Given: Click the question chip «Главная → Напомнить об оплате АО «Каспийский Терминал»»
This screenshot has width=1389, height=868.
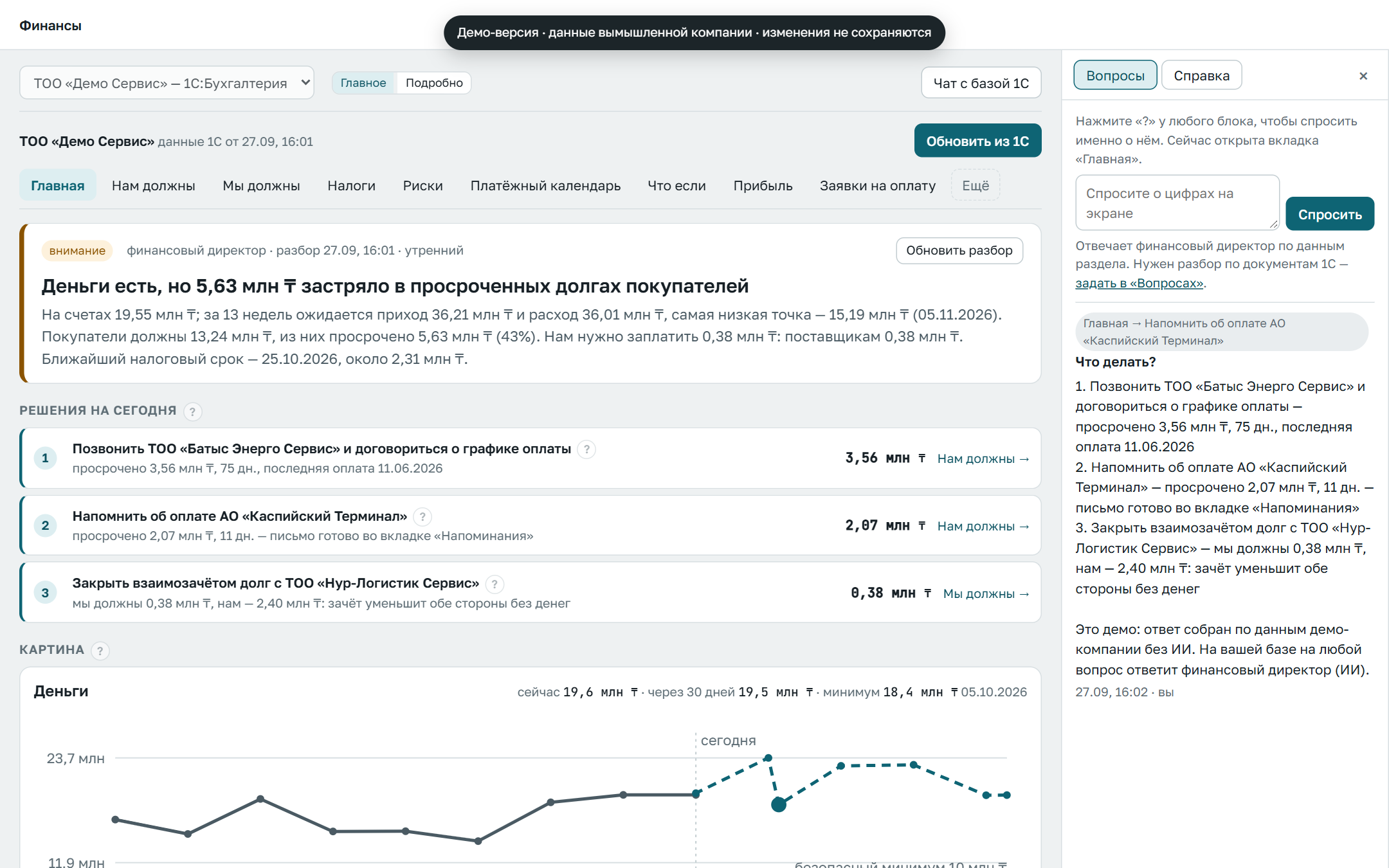Looking at the screenshot, I should click(x=1221, y=332).
